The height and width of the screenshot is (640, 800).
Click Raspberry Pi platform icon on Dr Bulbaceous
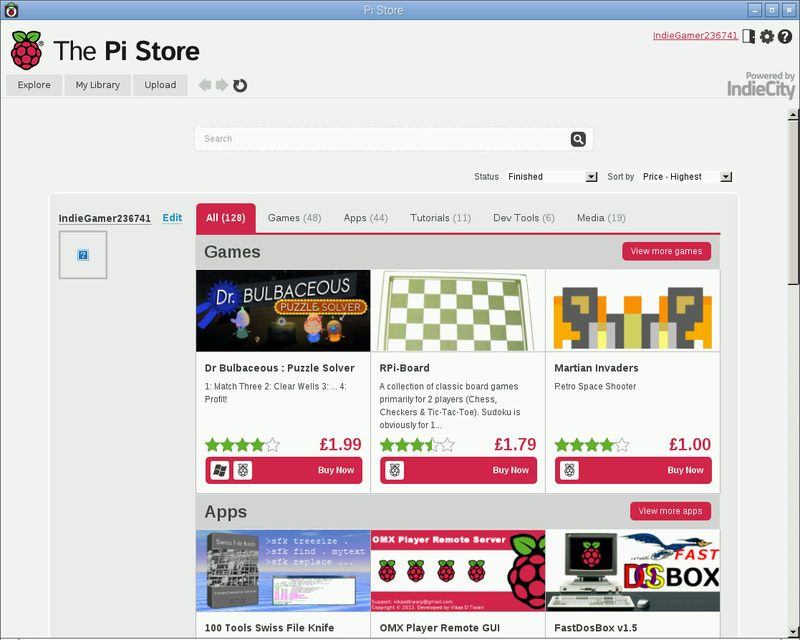click(x=243, y=470)
